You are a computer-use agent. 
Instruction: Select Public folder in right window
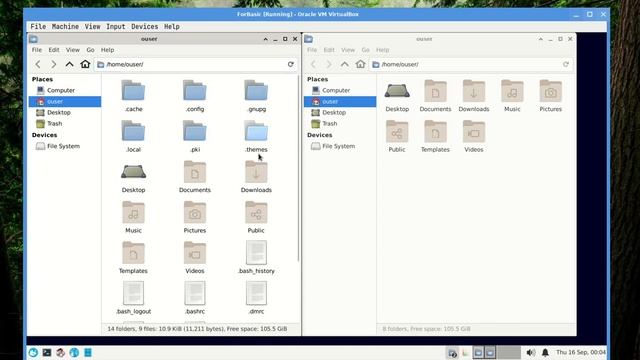(397, 136)
